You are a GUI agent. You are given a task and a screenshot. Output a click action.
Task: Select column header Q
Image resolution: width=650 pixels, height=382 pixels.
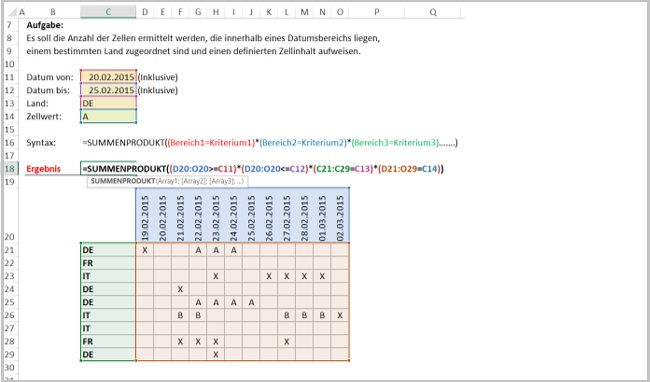click(433, 12)
